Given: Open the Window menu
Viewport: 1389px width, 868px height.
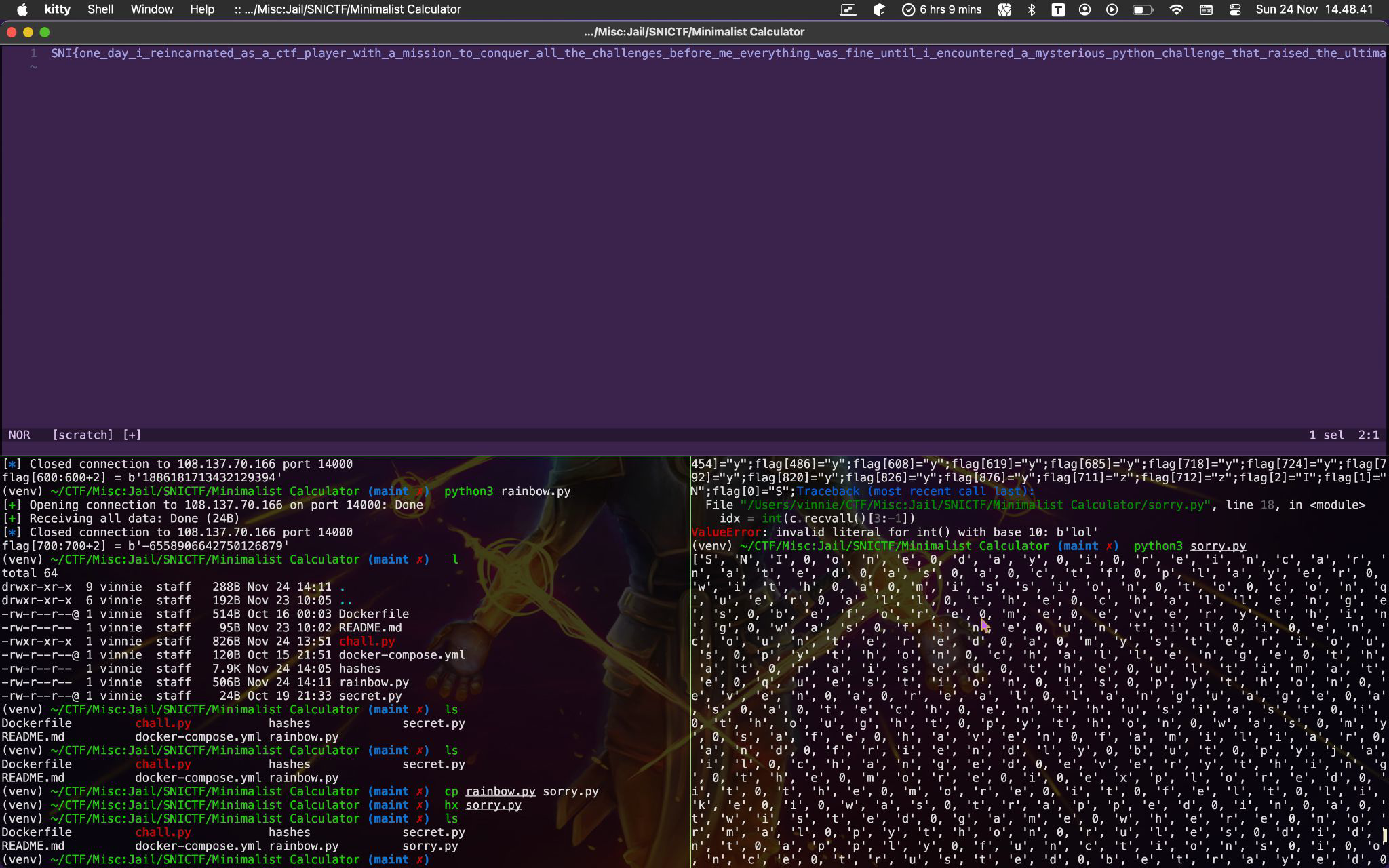Looking at the screenshot, I should (152, 9).
